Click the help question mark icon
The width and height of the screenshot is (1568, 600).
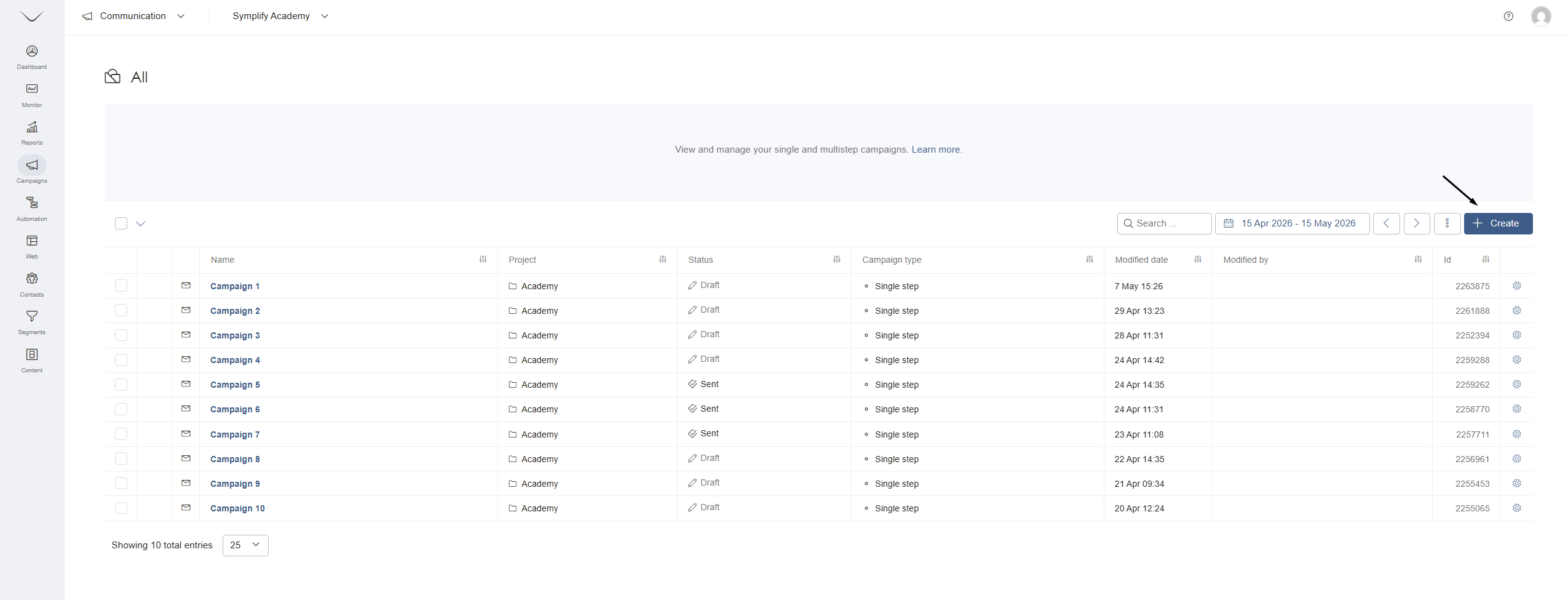tap(1508, 16)
